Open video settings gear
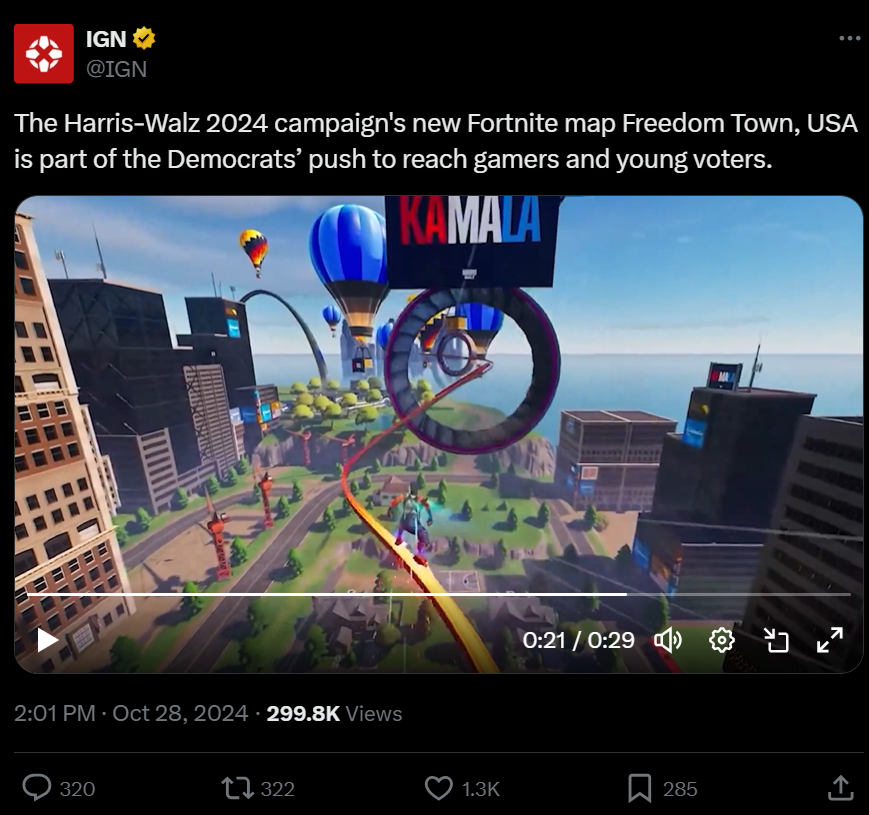The image size is (869, 815). click(x=722, y=640)
